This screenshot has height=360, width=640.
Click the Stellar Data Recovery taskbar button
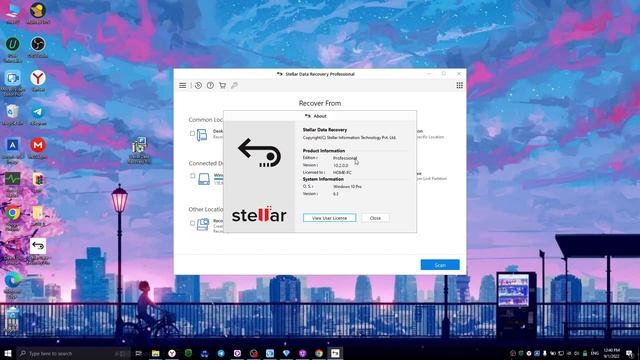click(335, 353)
